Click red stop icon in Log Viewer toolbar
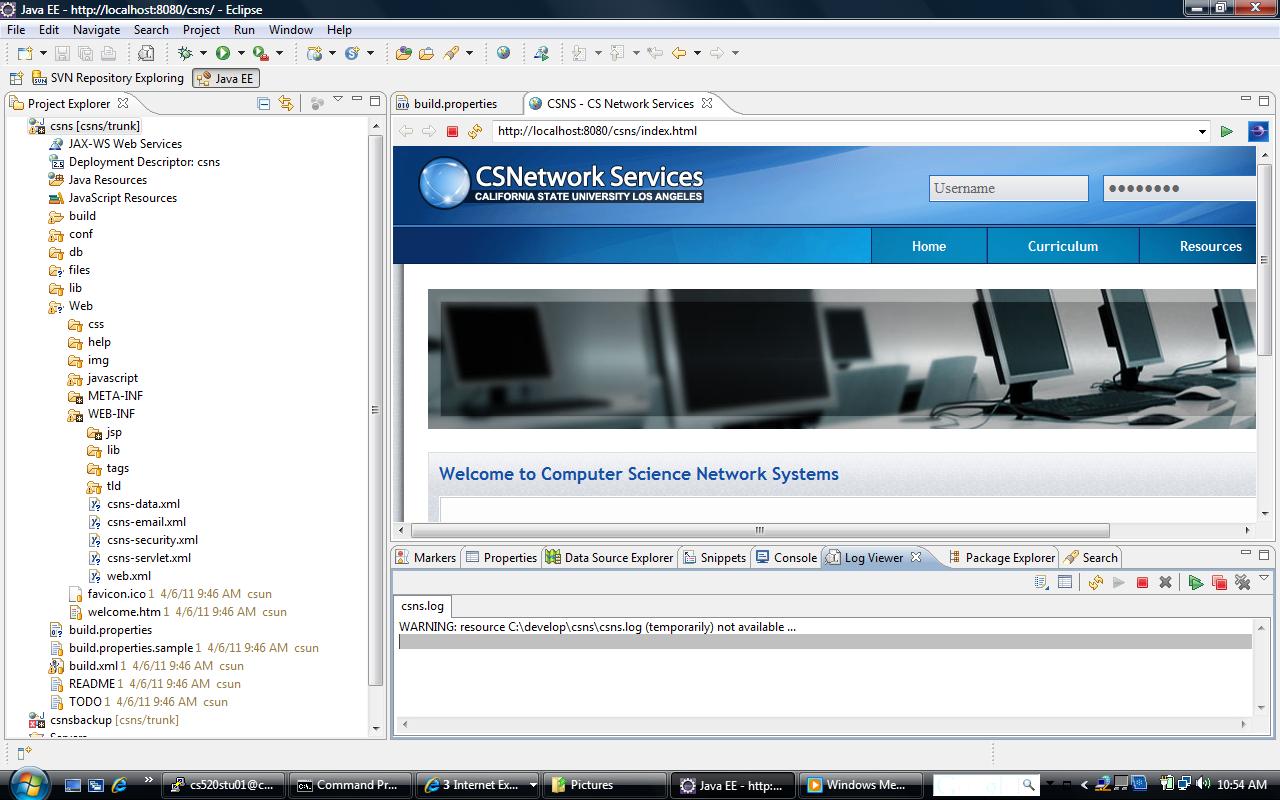The height and width of the screenshot is (800, 1280). point(1142,582)
